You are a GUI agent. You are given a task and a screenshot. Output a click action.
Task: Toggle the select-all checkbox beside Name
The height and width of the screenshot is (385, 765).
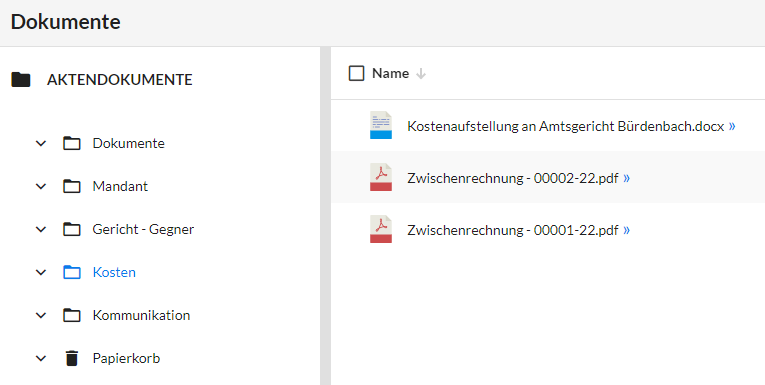[x=356, y=73]
